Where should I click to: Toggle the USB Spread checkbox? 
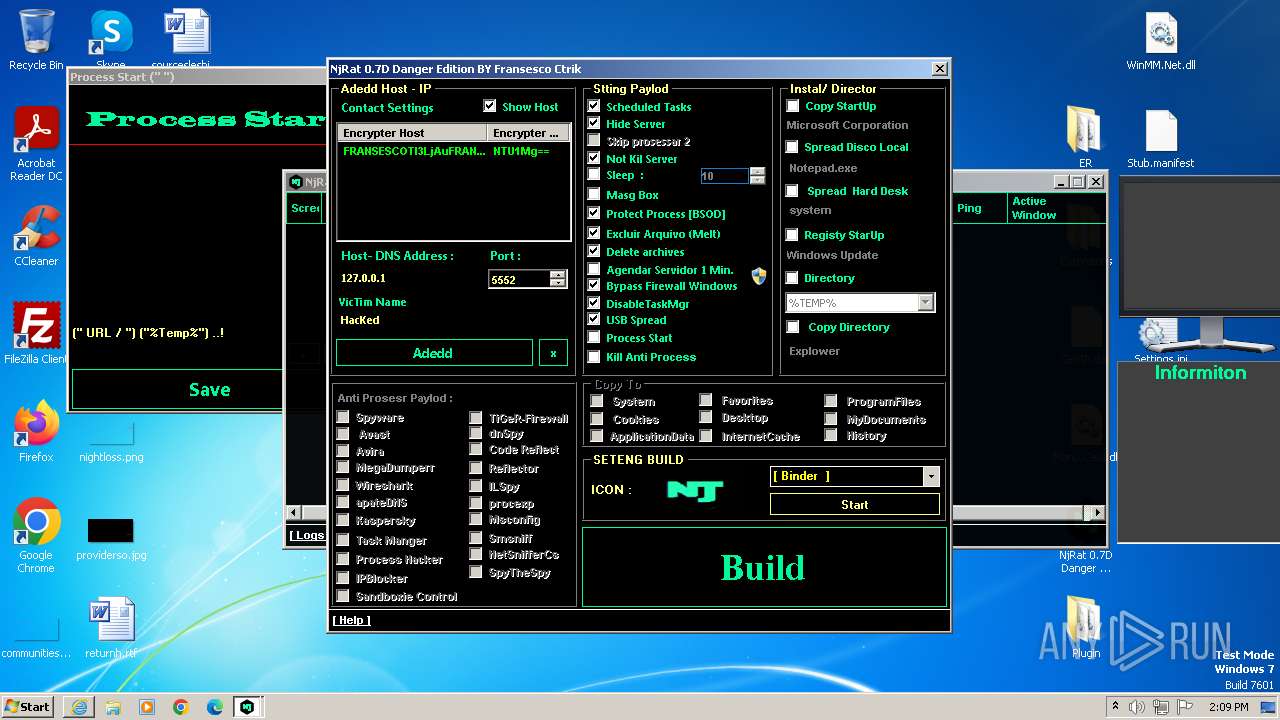pyautogui.click(x=594, y=320)
